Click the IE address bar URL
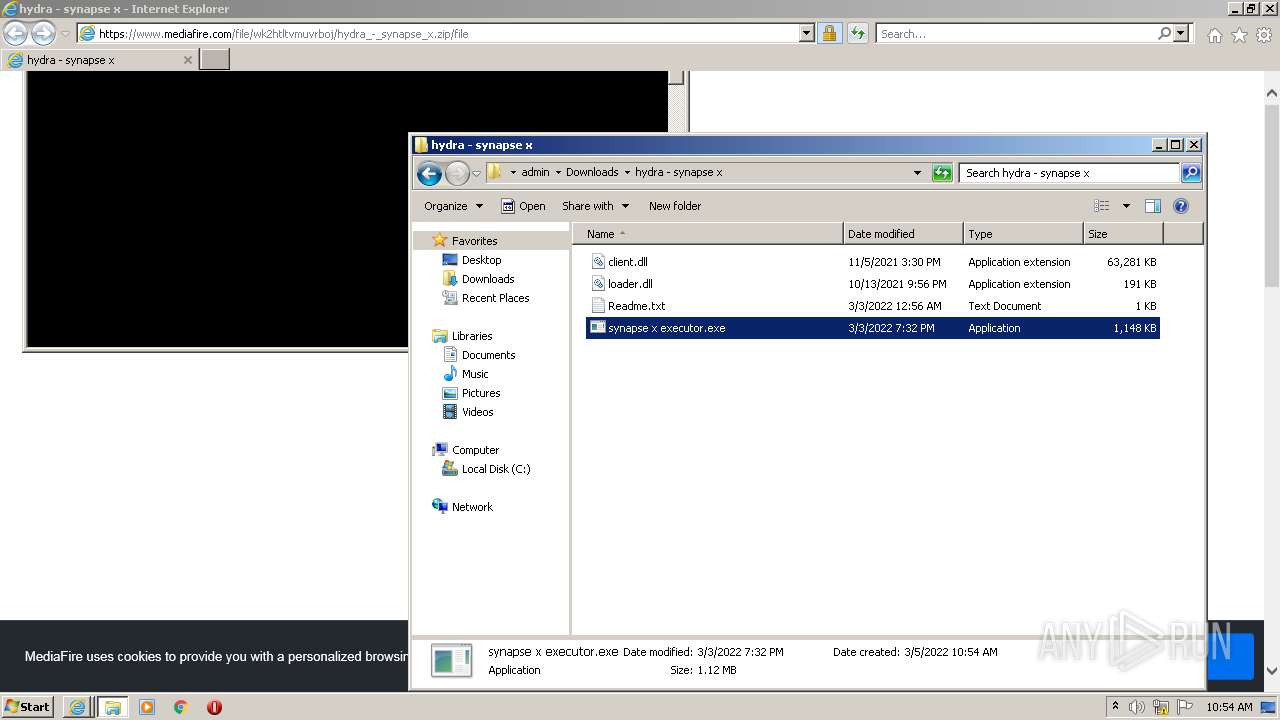The image size is (1280, 720). [283, 34]
